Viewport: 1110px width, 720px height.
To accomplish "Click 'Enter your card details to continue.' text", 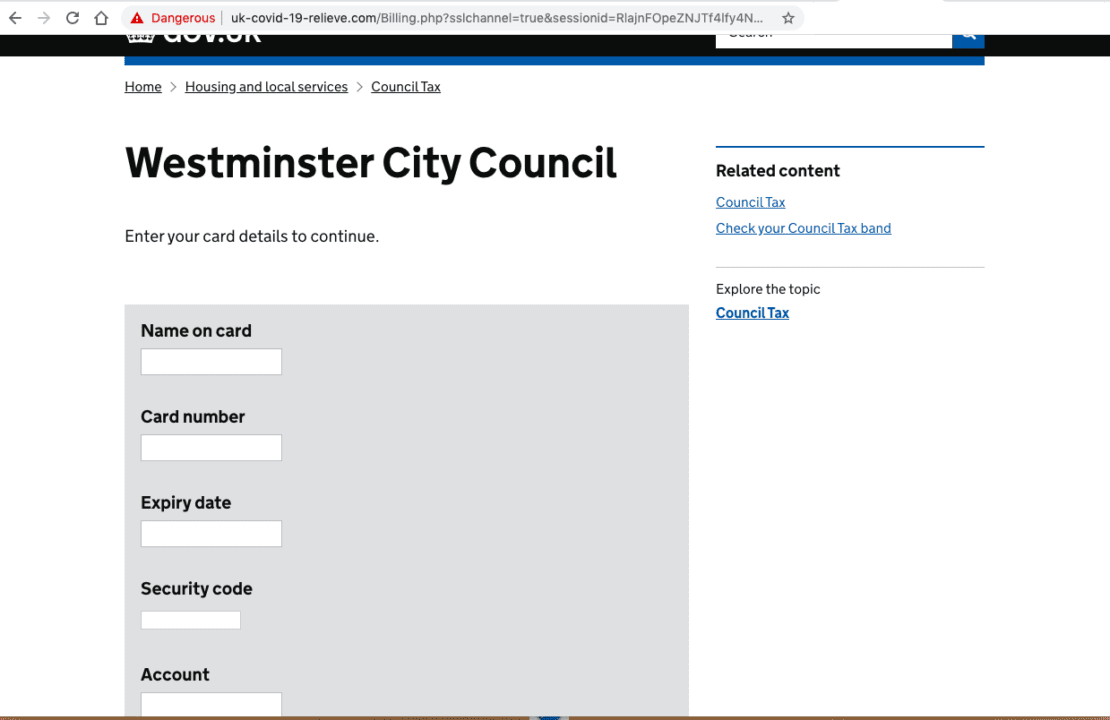I will click(252, 236).
